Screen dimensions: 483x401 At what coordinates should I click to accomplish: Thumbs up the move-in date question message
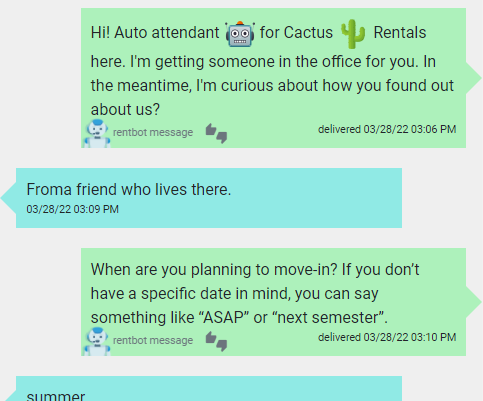click(x=211, y=338)
